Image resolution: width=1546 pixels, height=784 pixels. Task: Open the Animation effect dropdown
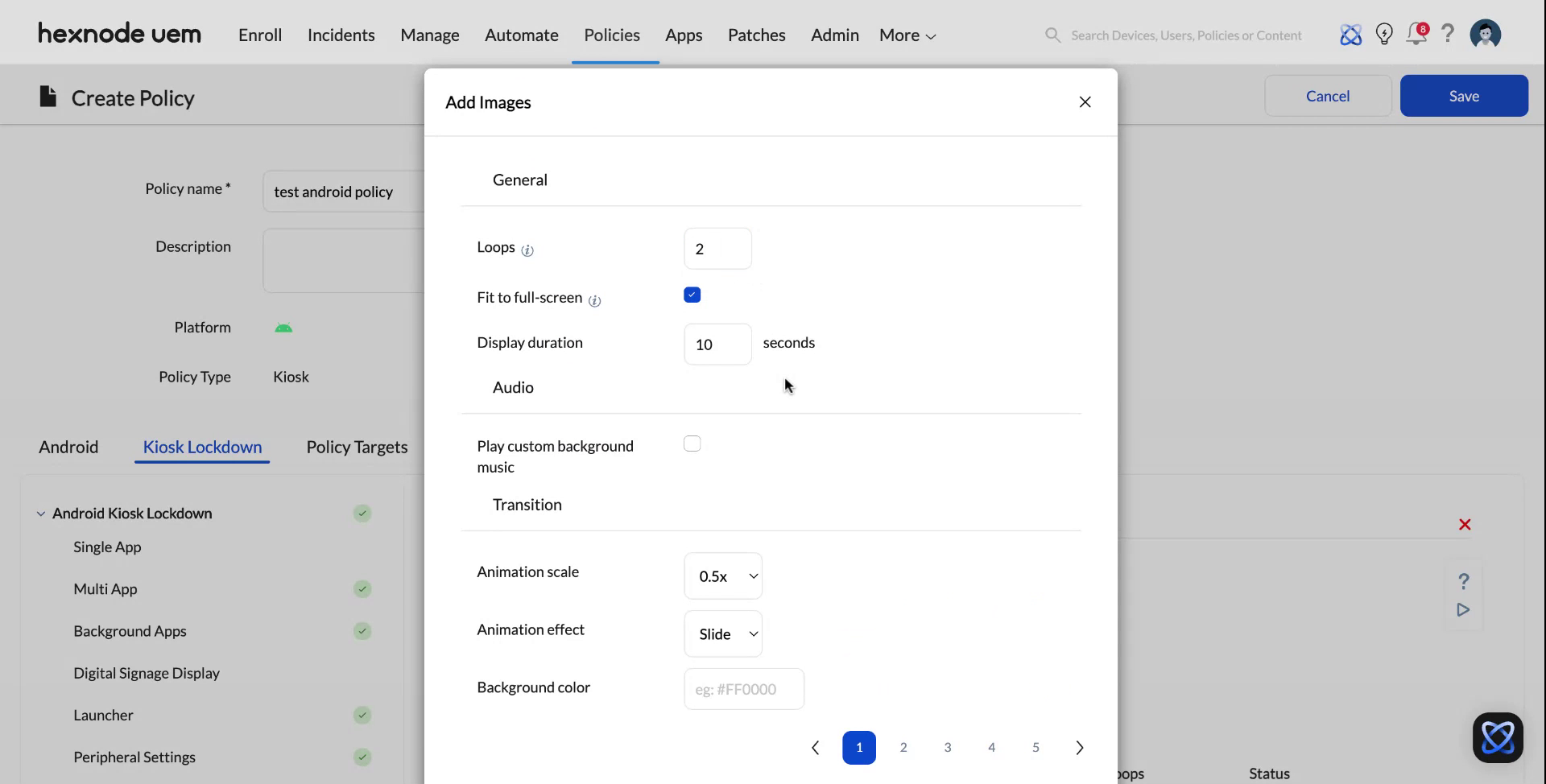coord(722,633)
